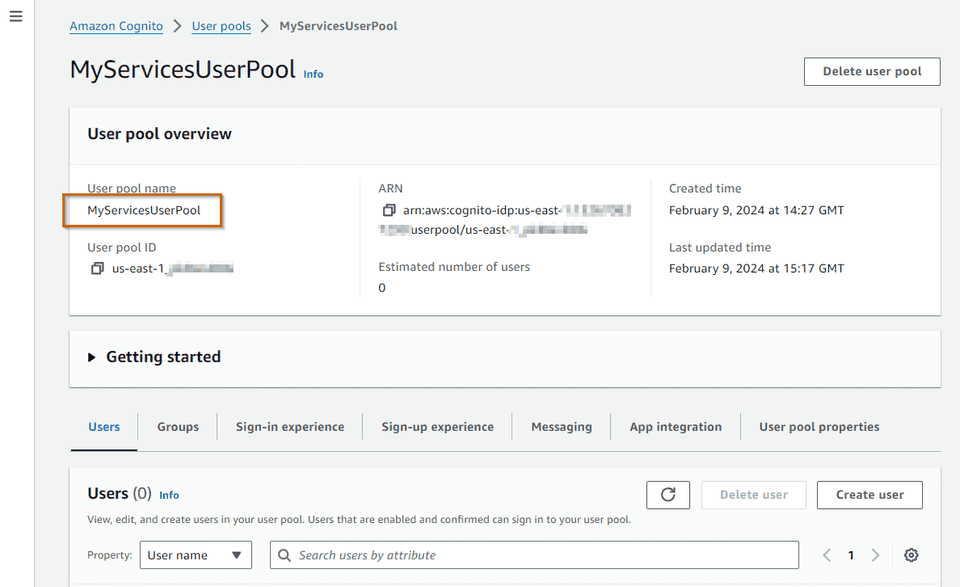Switch to the Sign-up experience tab
The height and width of the screenshot is (587, 960).
(x=437, y=427)
